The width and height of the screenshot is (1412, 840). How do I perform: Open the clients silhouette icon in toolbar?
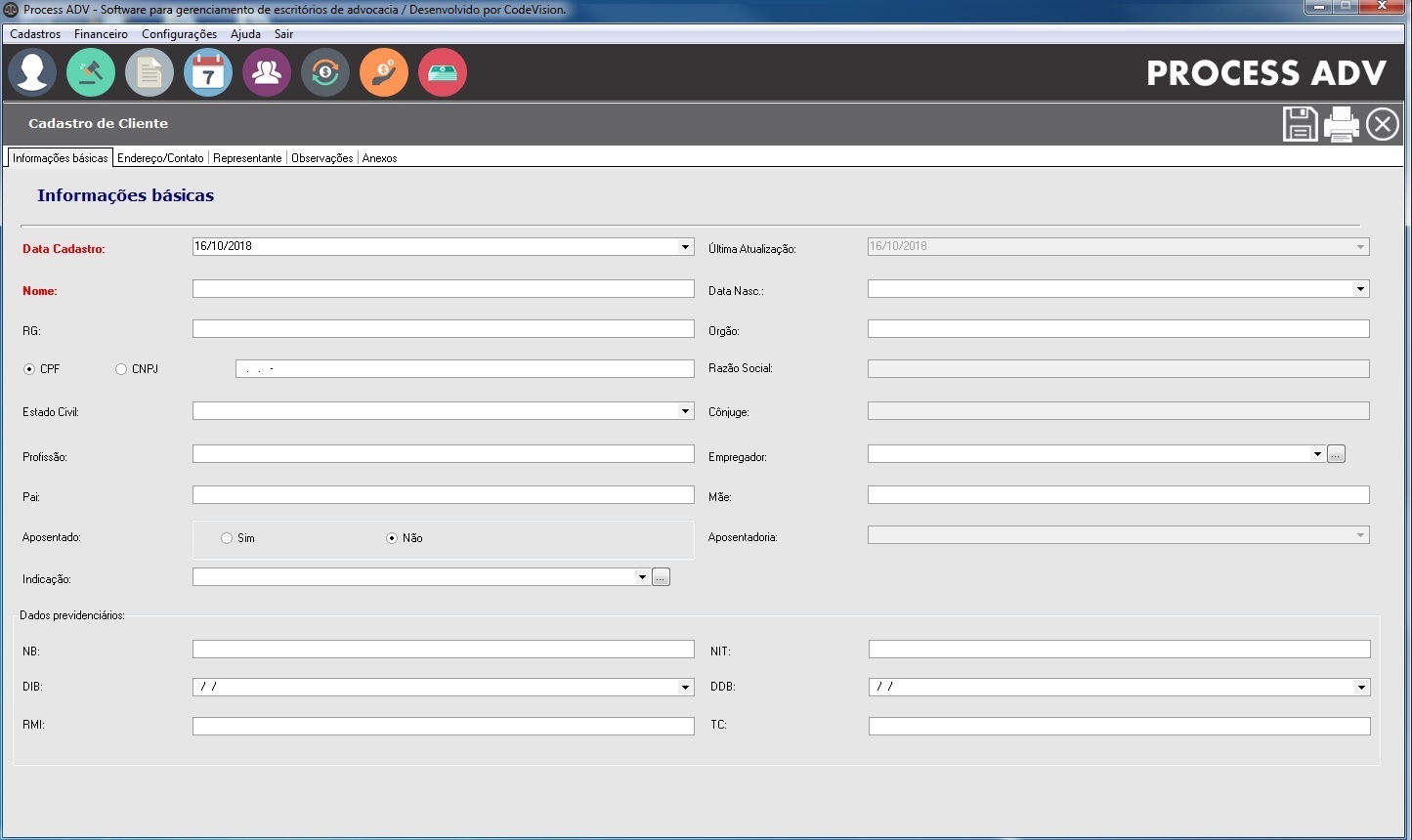pyautogui.click(x=32, y=72)
